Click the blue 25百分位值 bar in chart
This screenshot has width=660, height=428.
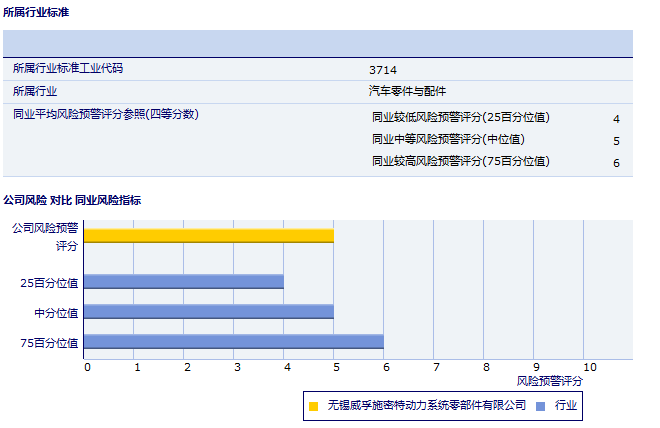(183, 282)
